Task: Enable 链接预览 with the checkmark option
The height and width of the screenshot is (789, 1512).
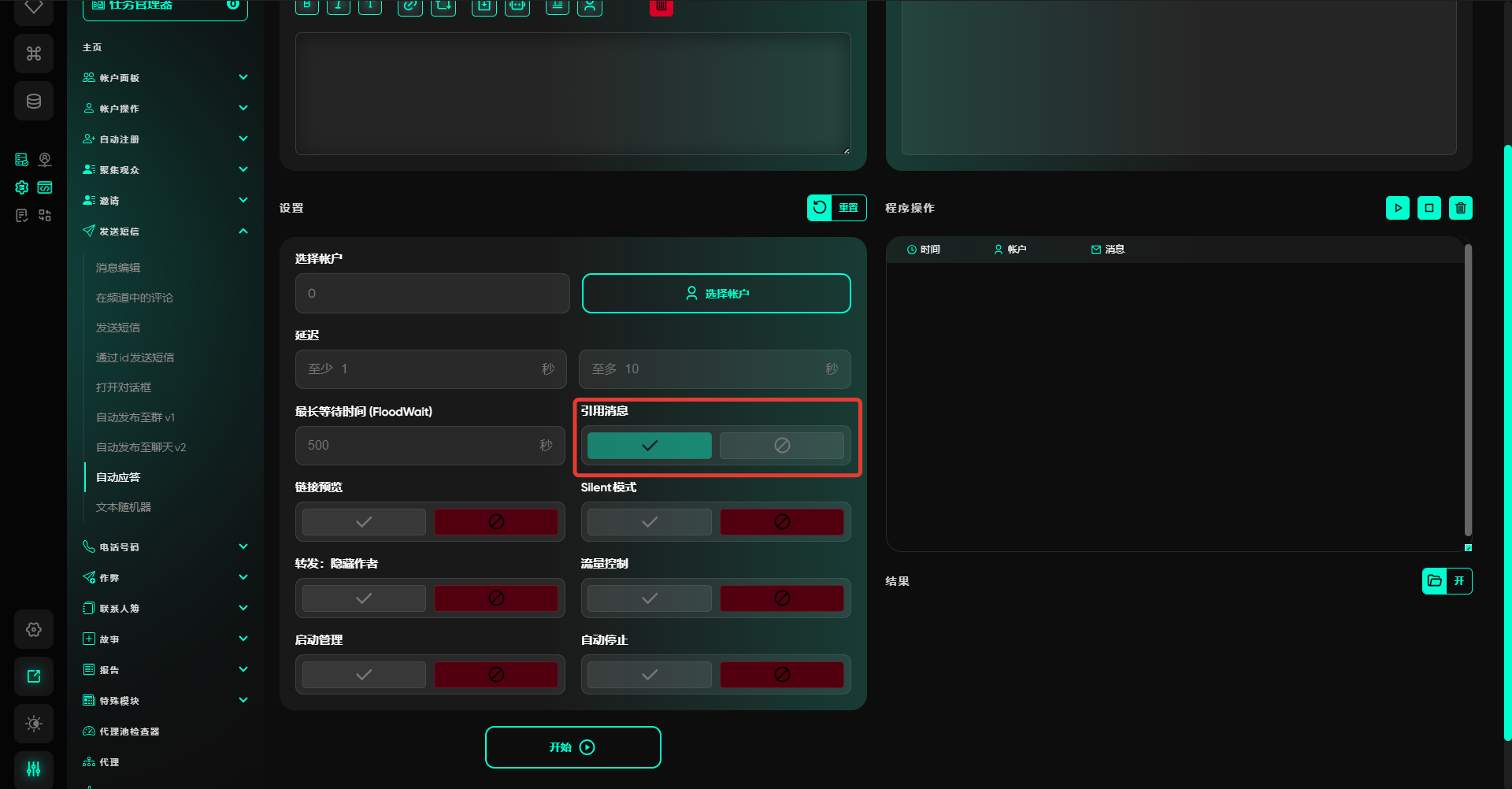Action: [364, 522]
